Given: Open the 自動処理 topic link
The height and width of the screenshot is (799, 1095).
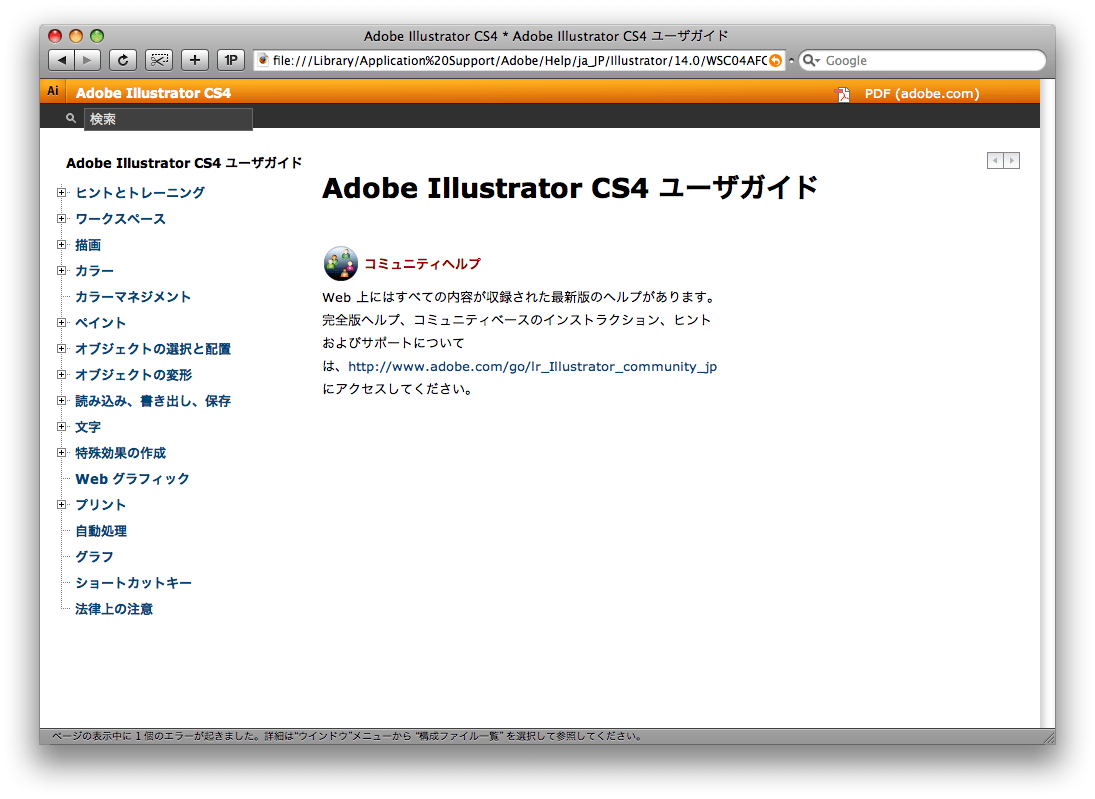Looking at the screenshot, I should [101, 531].
